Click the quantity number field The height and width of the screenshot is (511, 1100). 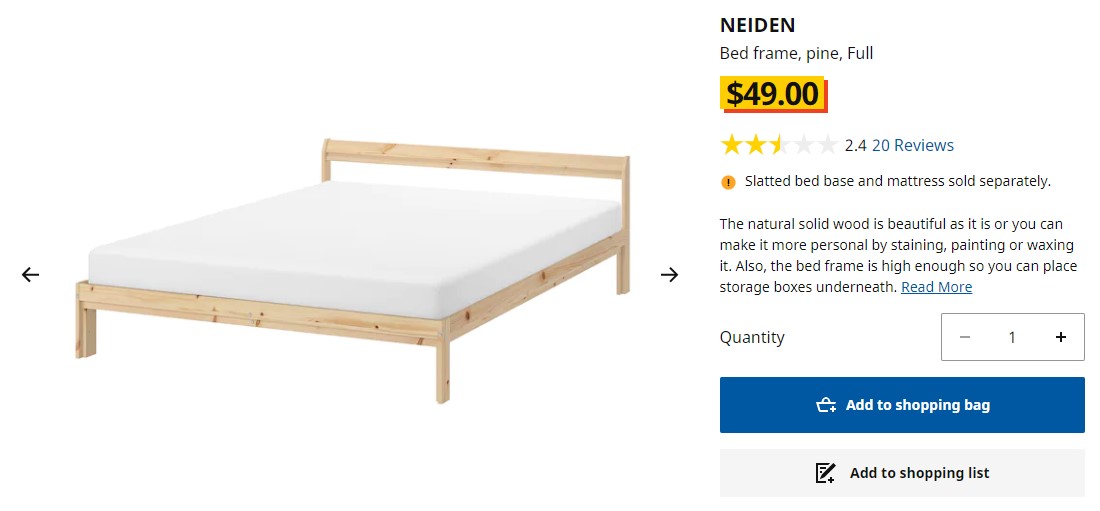tap(1012, 337)
